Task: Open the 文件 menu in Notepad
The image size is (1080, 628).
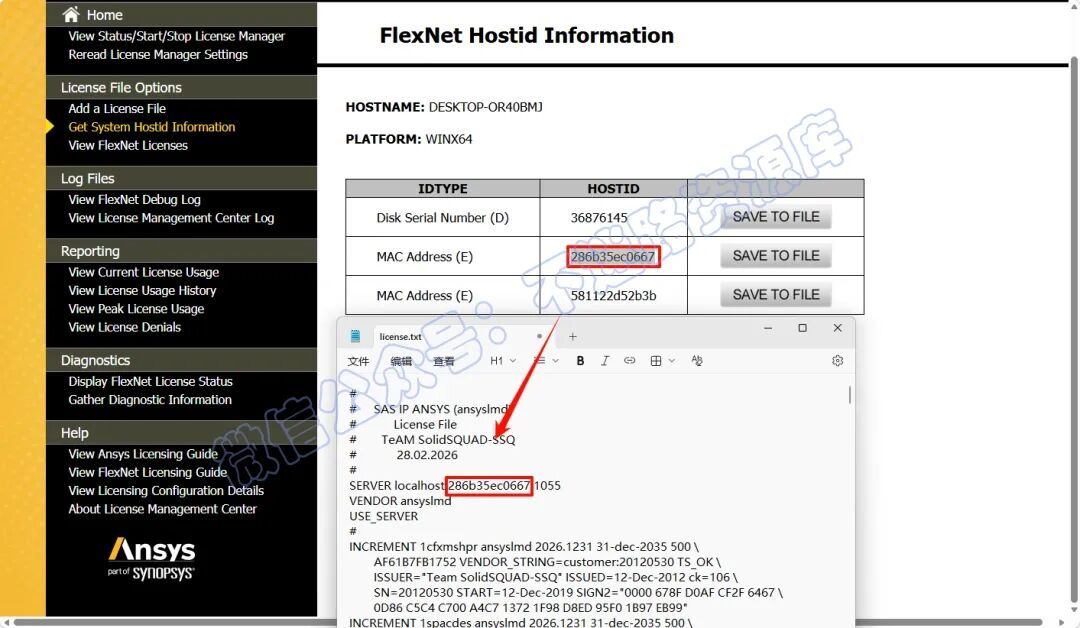Action: click(x=358, y=361)
